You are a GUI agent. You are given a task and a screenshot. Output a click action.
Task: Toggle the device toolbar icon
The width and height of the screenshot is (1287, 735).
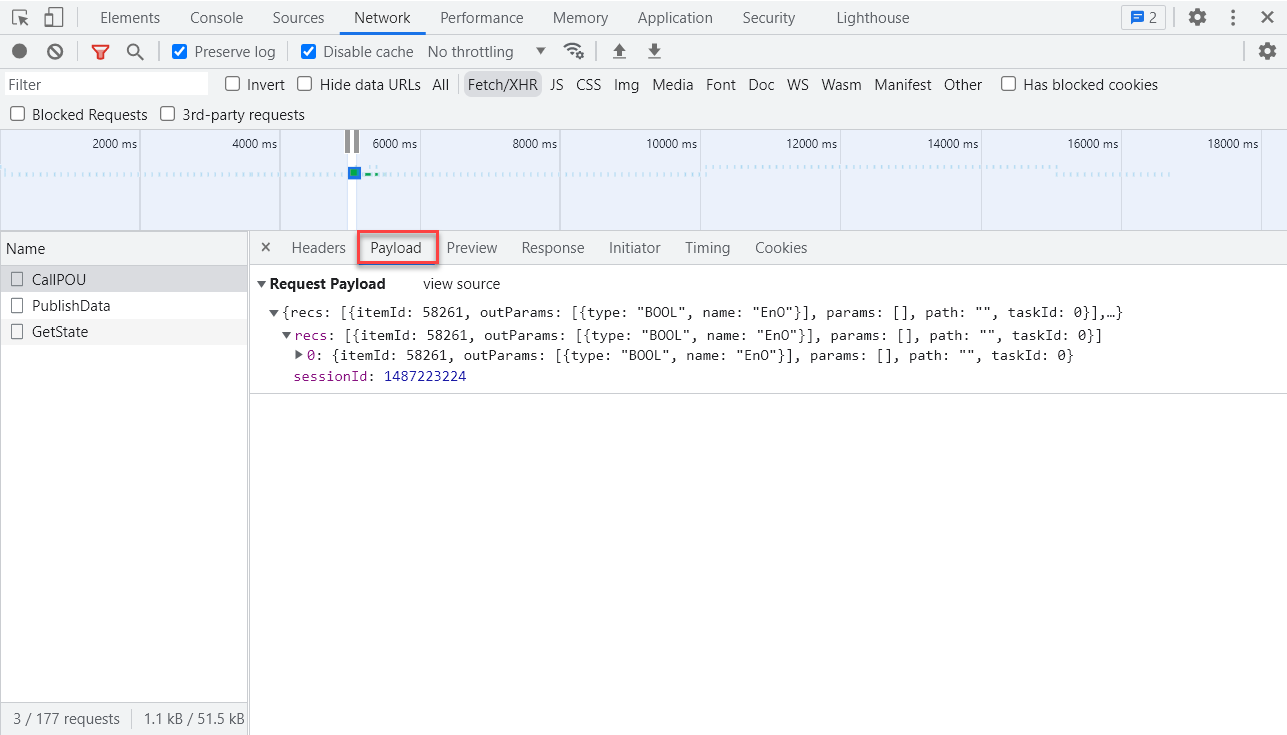(54, 18)
